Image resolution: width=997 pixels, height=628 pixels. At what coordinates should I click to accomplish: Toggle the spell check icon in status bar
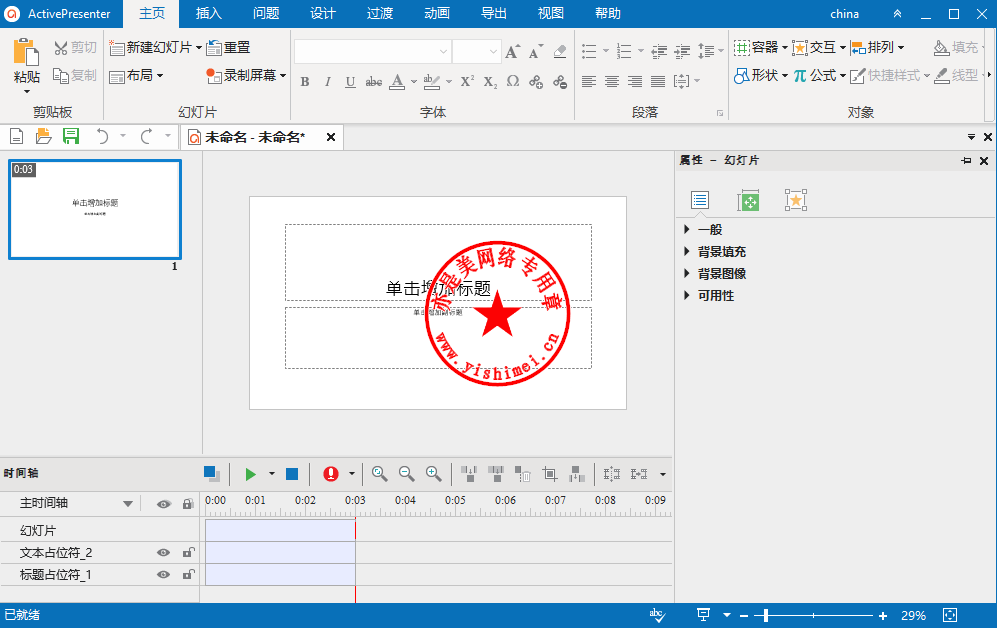click(x=657, y=615)
